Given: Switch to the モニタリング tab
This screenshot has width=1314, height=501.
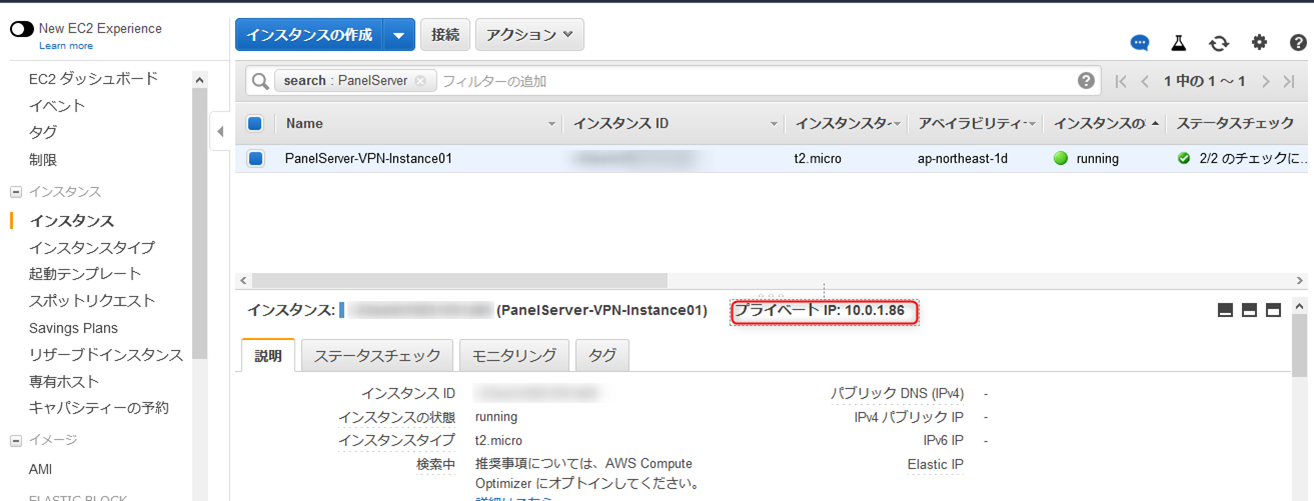Looking at the screenshot, I should 514,355.
